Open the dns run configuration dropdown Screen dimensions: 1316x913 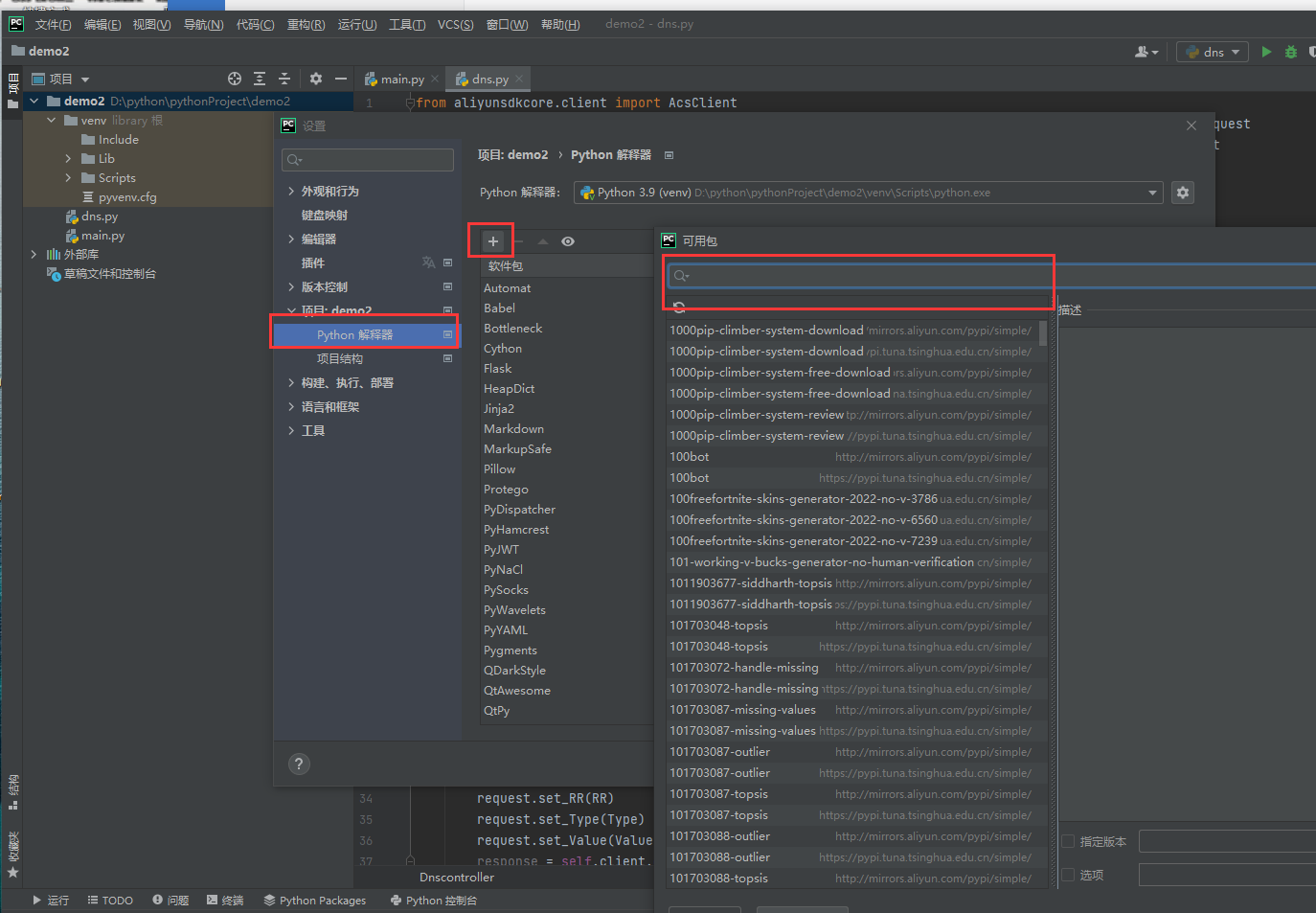pyautogui.click(x=1213, y=52)
